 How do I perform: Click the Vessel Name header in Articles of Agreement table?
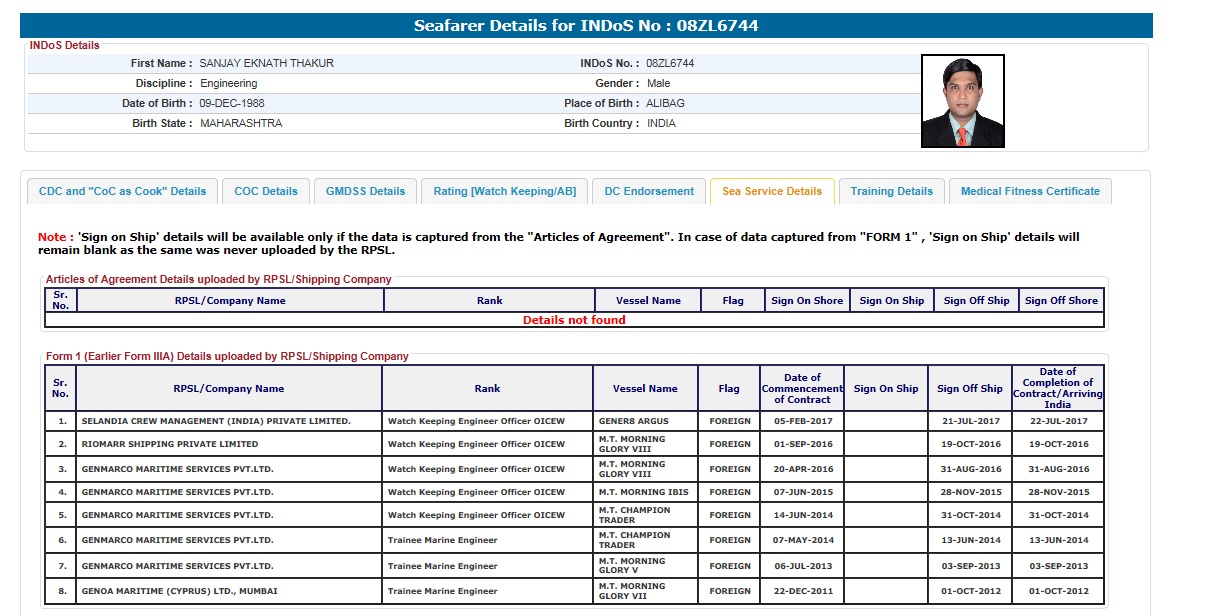click(x=648, y=300)
